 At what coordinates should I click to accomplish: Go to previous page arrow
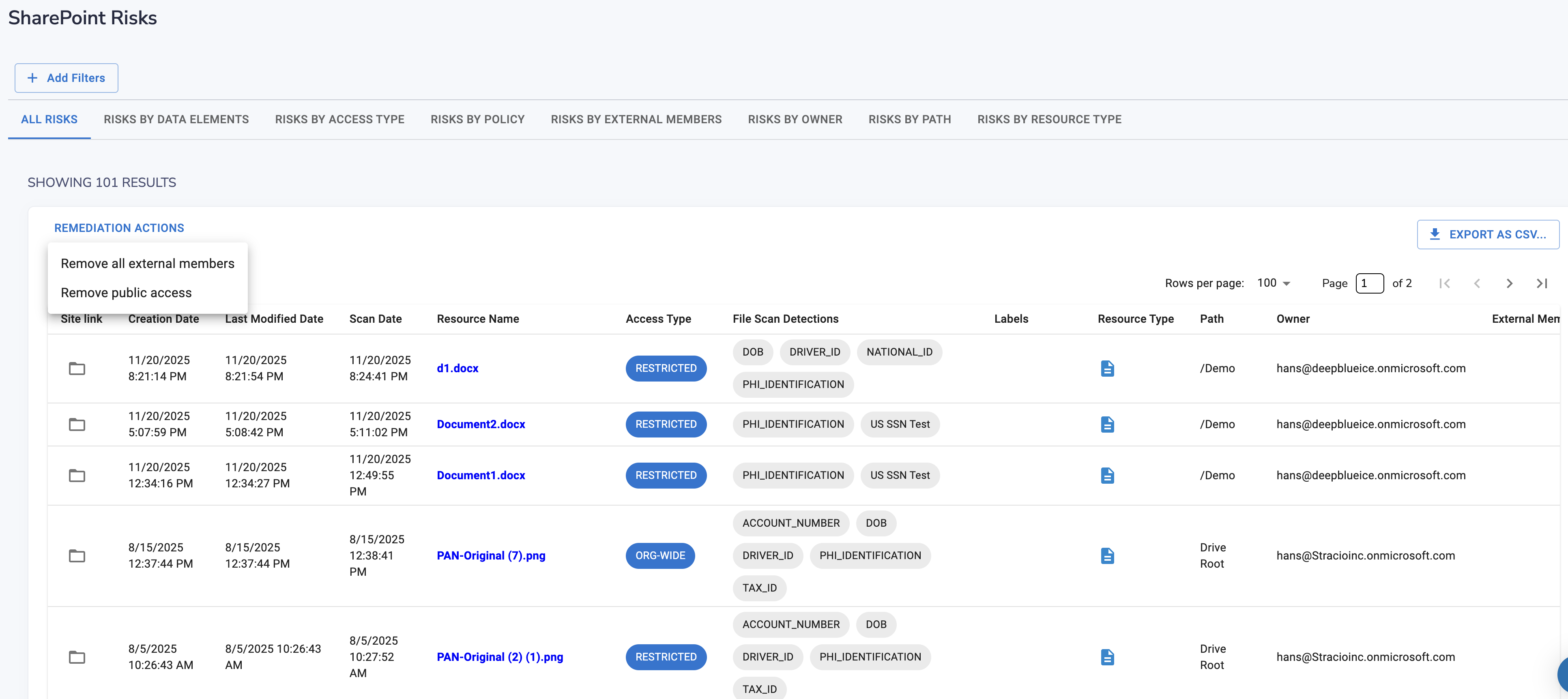tap(1477, 283)
